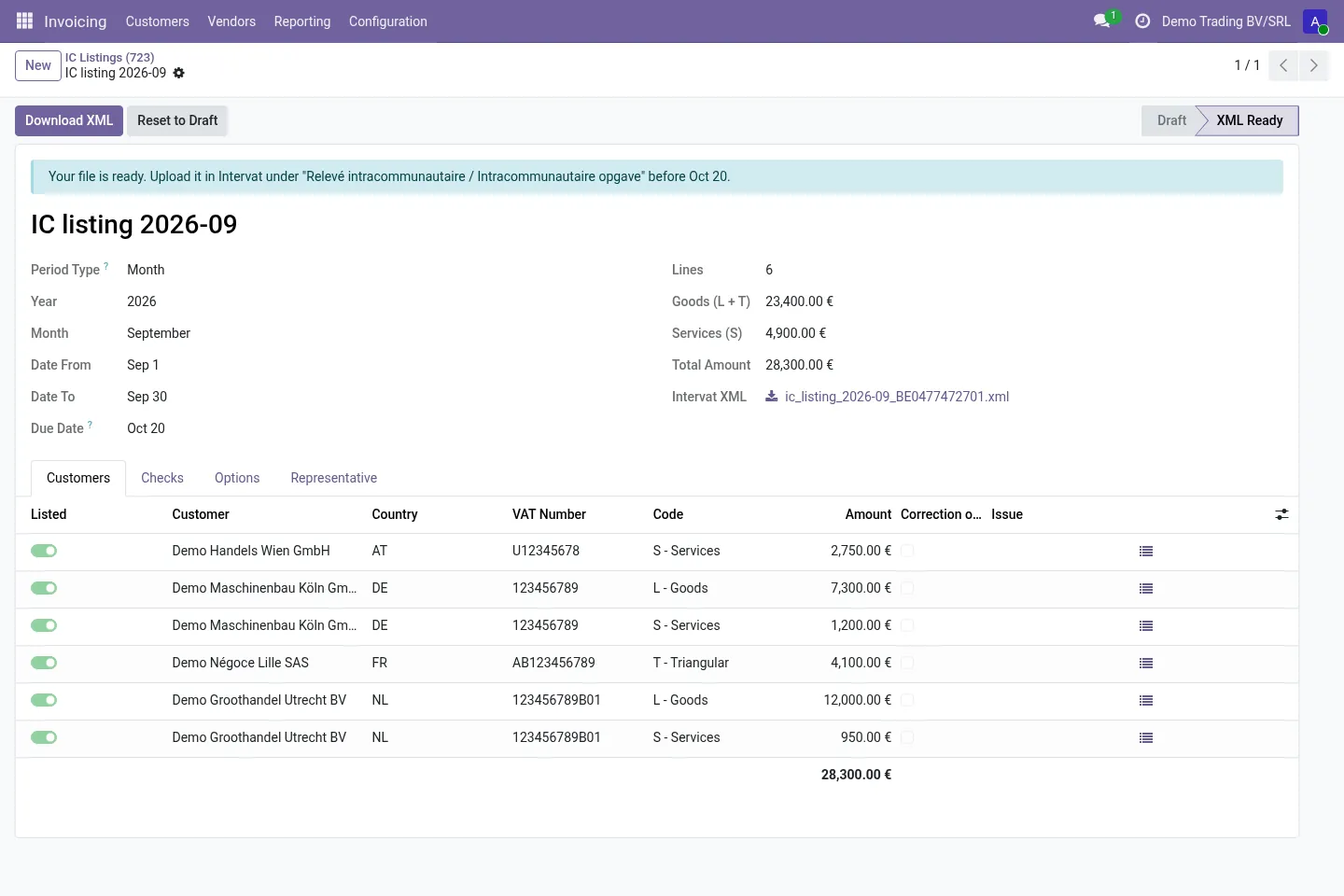Open the ic_listing_2026-09_BE0477472701.xml file link
This screenshot has width=1344, height=896.
tap(897, 397)
